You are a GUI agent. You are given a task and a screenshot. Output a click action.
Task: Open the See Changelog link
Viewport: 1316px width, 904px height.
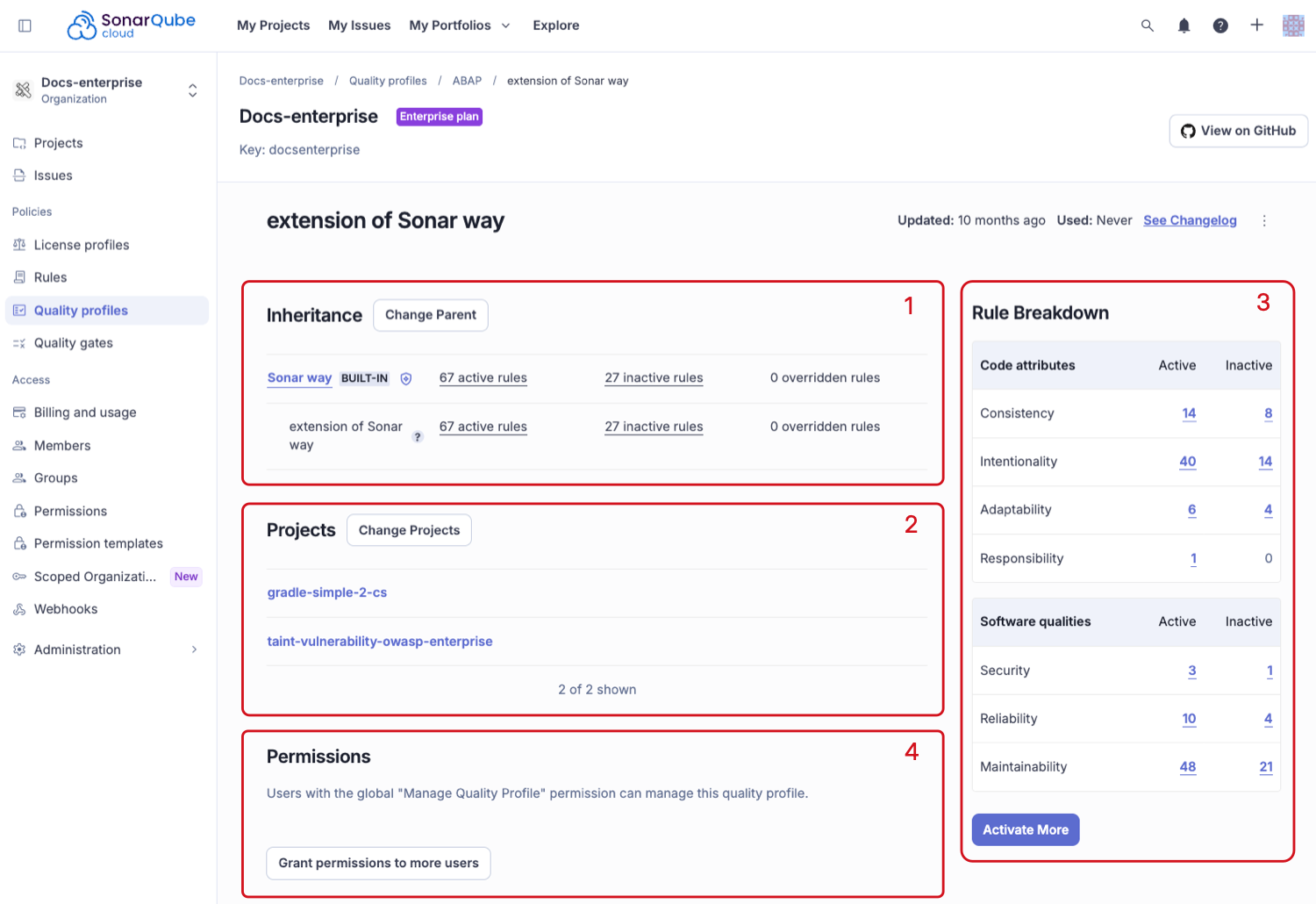1190,220
